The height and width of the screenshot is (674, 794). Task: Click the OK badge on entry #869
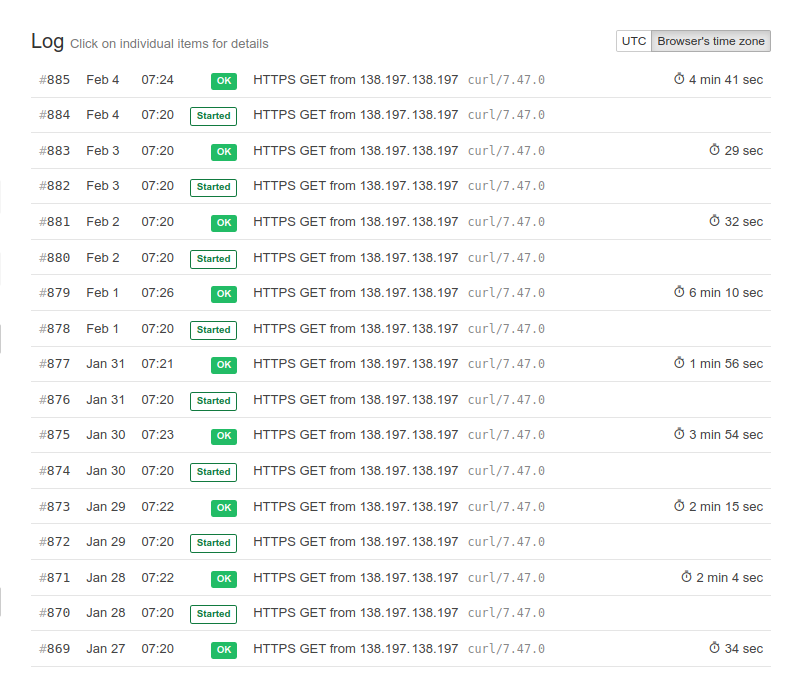(223, 650)
